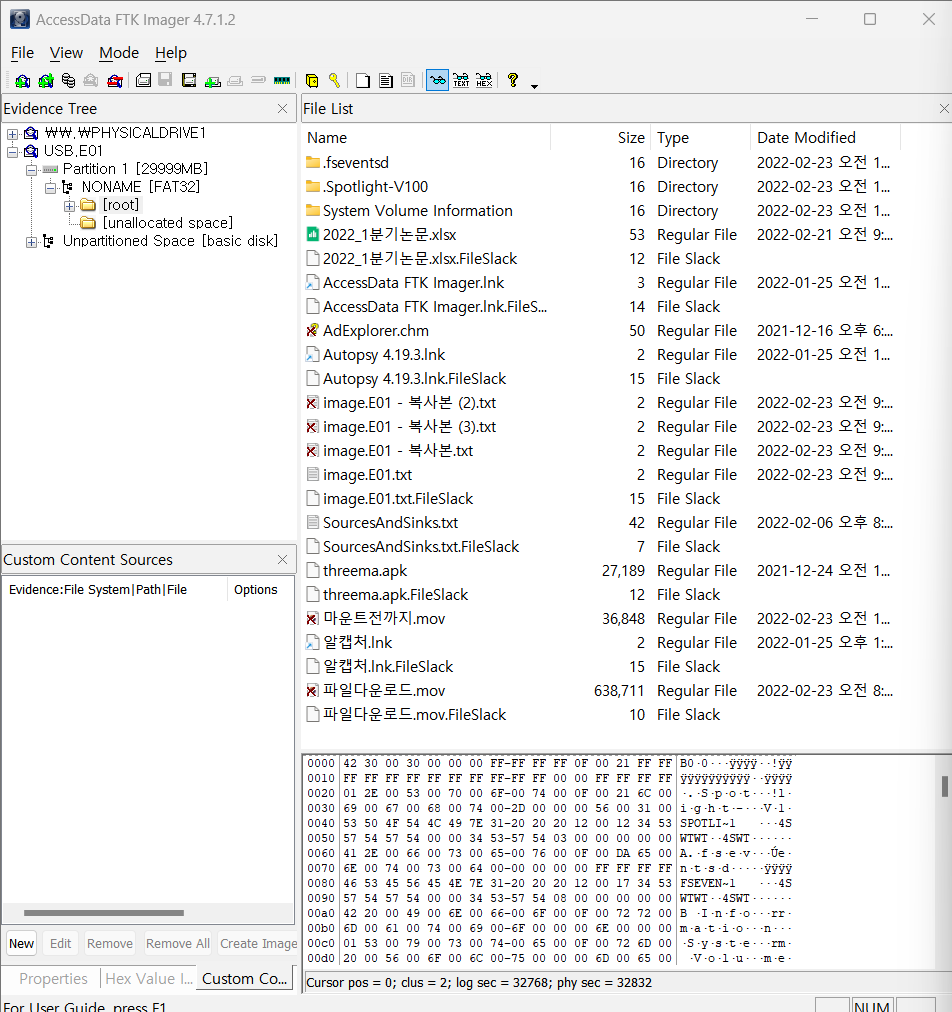952x1012 pixels.
Task: Sort file list by Name column header
Action: pyautogui.click(x=426, y=137)
